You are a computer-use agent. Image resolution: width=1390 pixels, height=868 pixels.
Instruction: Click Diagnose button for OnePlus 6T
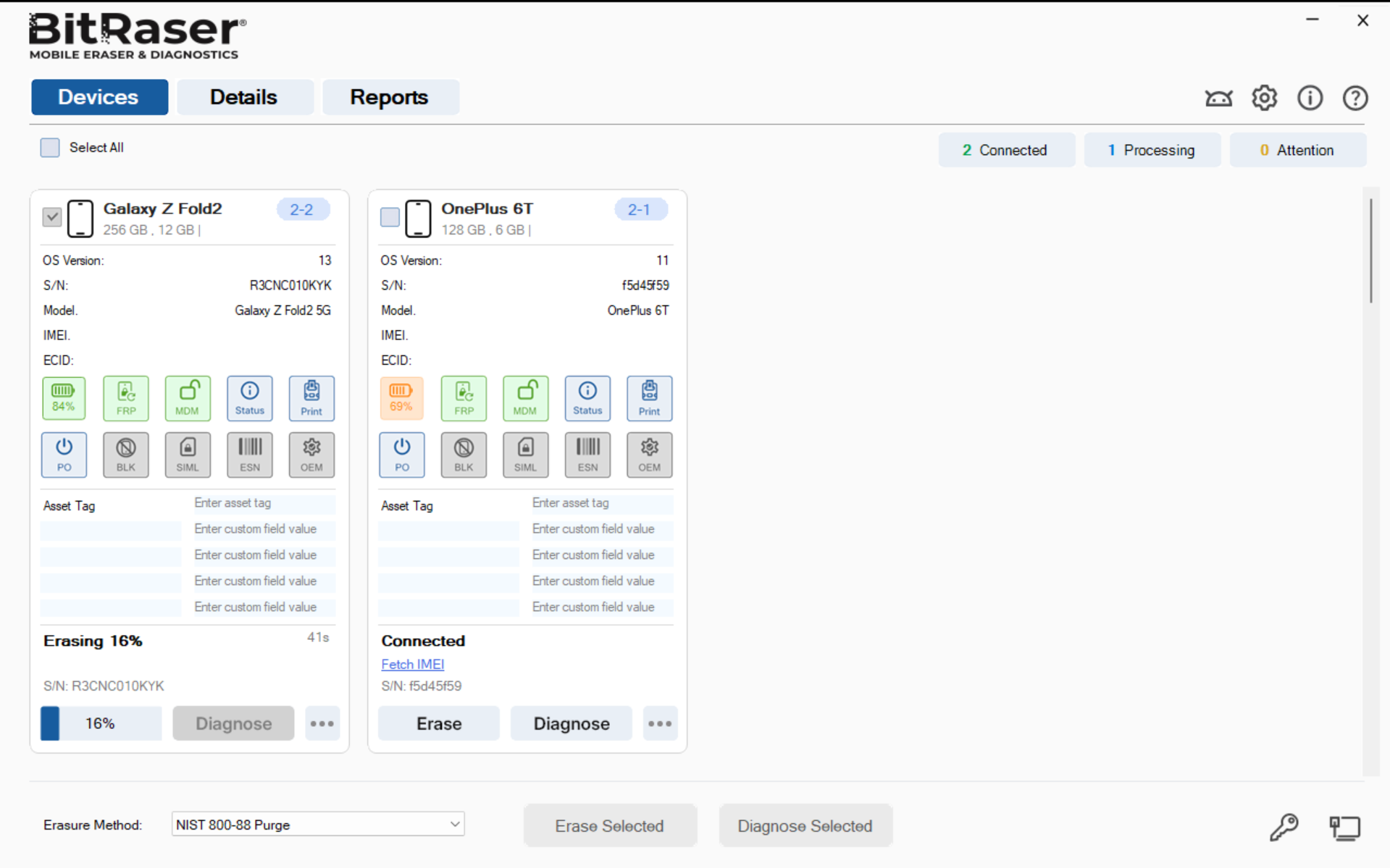tap(572, 723)
